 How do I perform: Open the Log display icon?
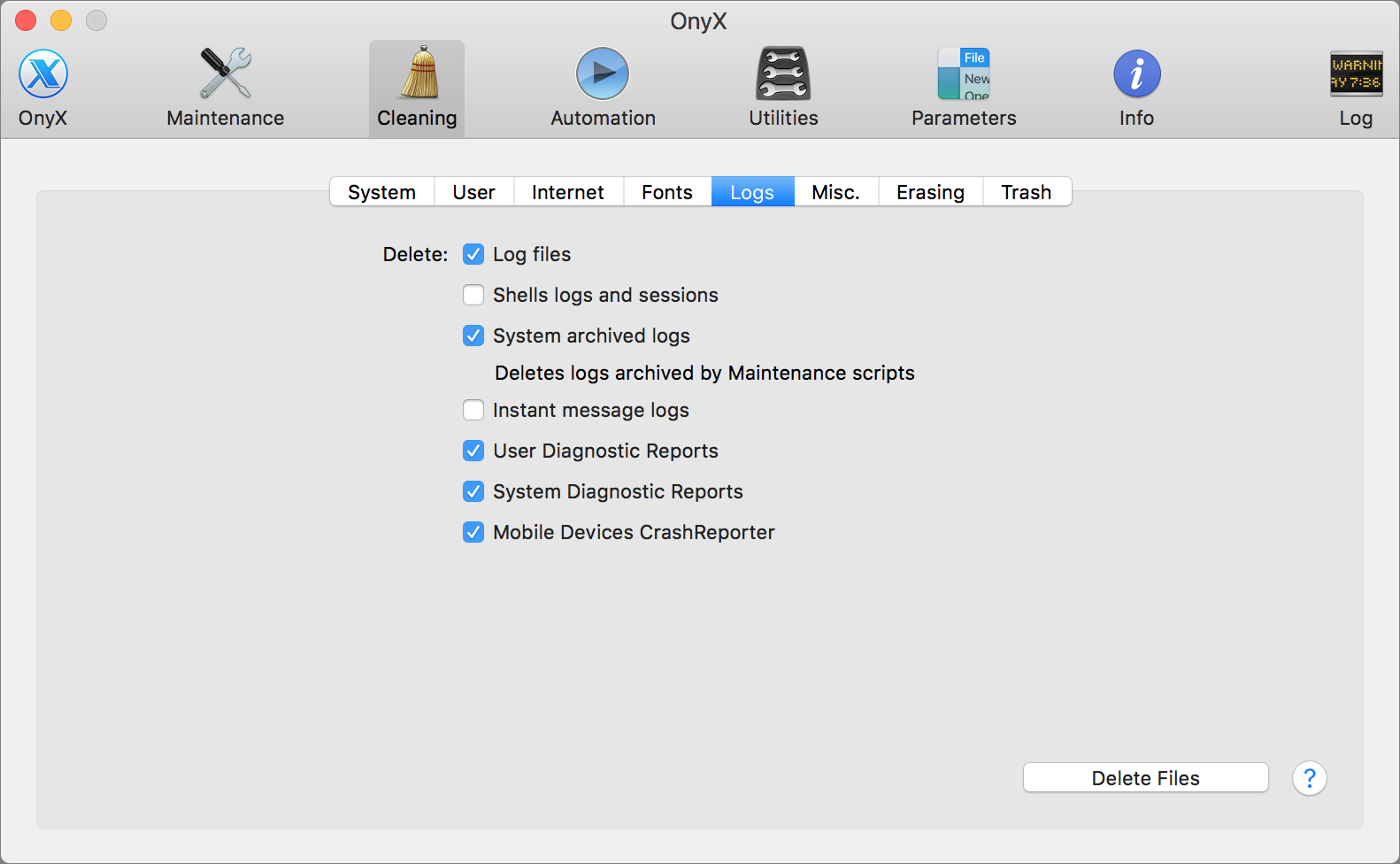1356,73
